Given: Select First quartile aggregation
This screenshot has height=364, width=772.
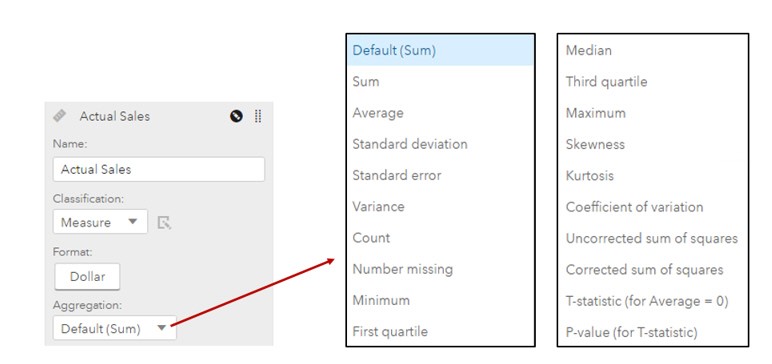Looking at the screenshot, I should tap(390, 331).
